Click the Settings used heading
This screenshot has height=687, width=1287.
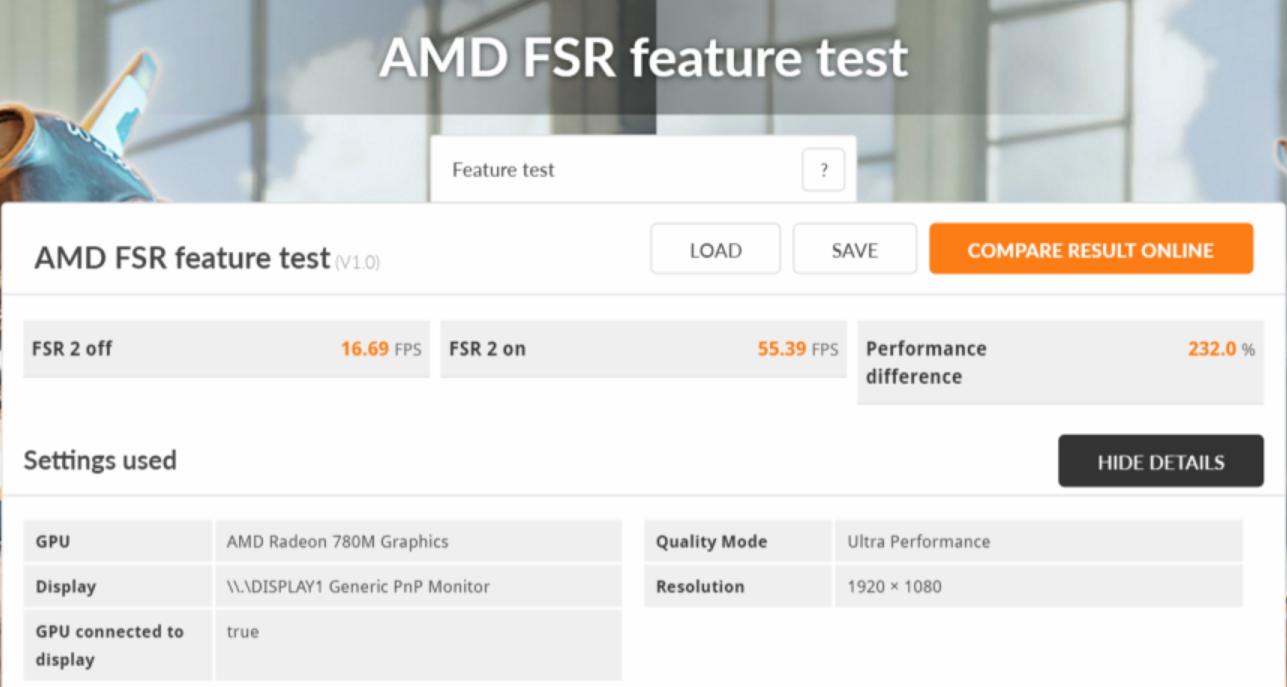pos(100,461)
